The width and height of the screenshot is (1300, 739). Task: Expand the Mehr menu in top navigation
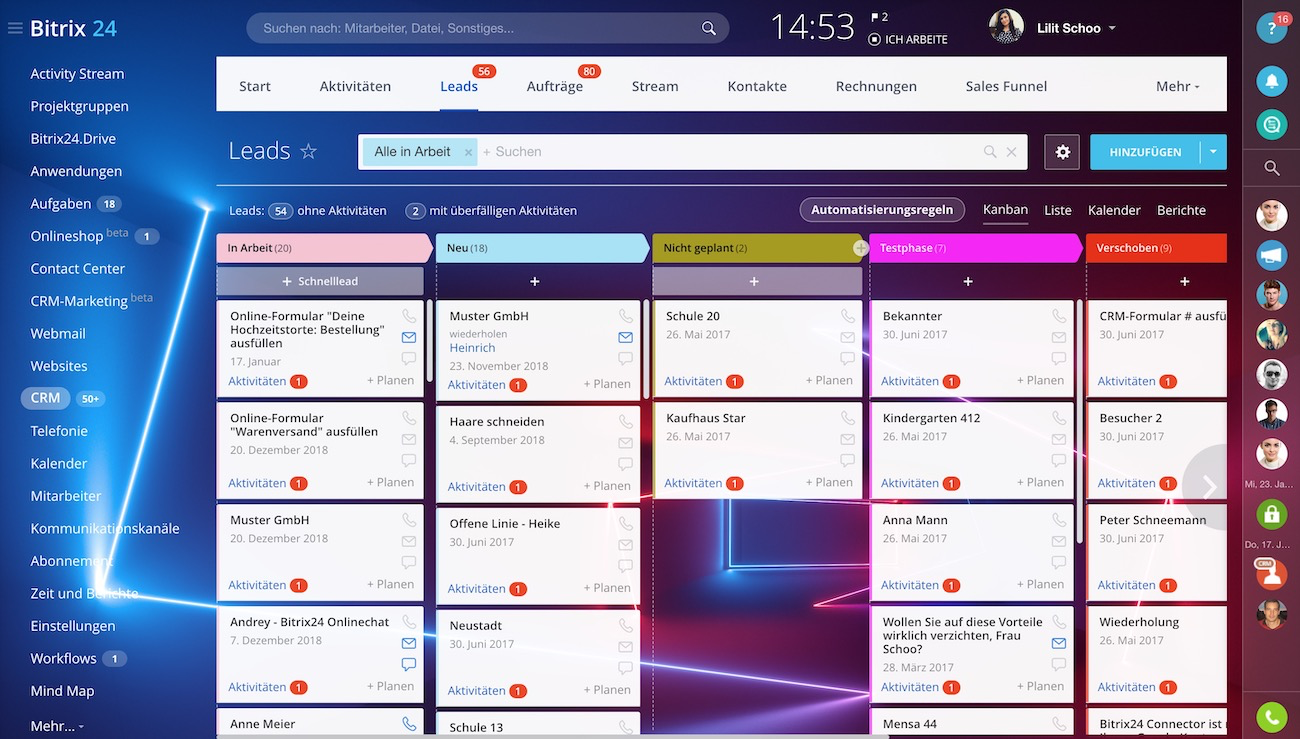[x=1177, y=86]
